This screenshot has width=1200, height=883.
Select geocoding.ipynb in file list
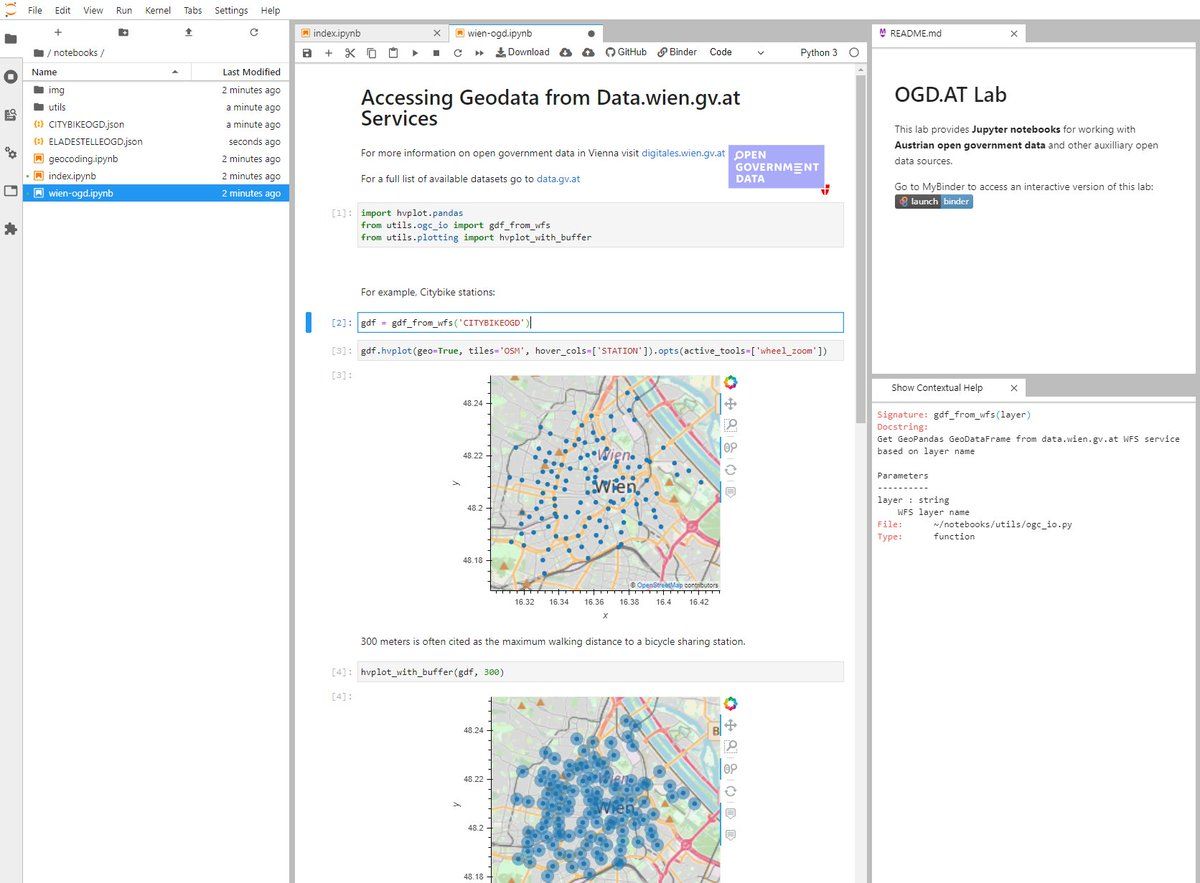pyautogui.click(x=156, y=159)
